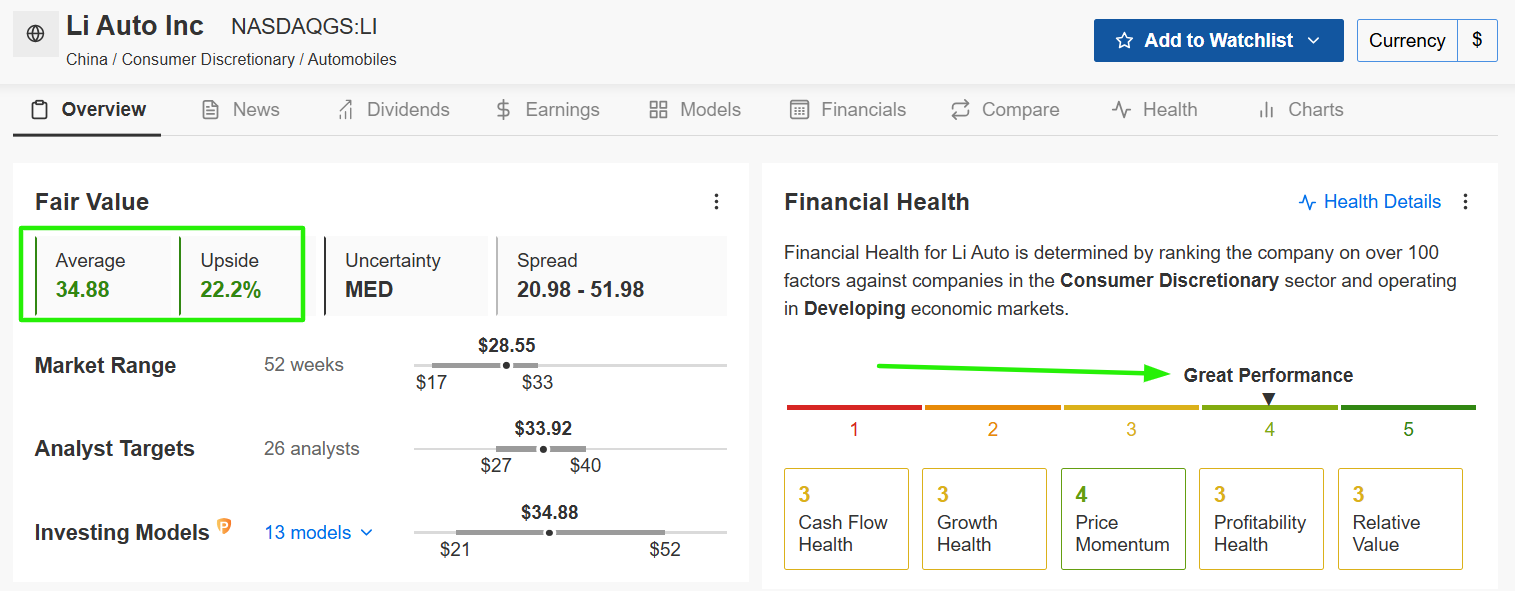Switch to the News tab
1515x591 pixels.
[241, 110]
